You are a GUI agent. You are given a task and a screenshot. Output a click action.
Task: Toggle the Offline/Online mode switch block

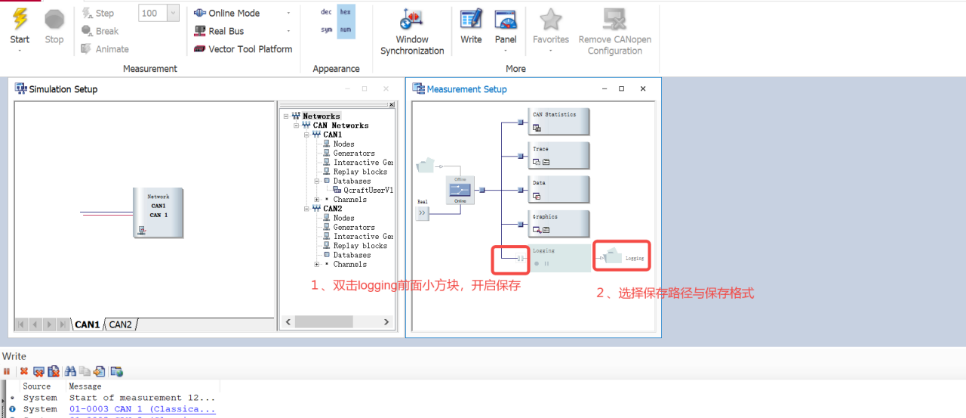pos(460,191)
